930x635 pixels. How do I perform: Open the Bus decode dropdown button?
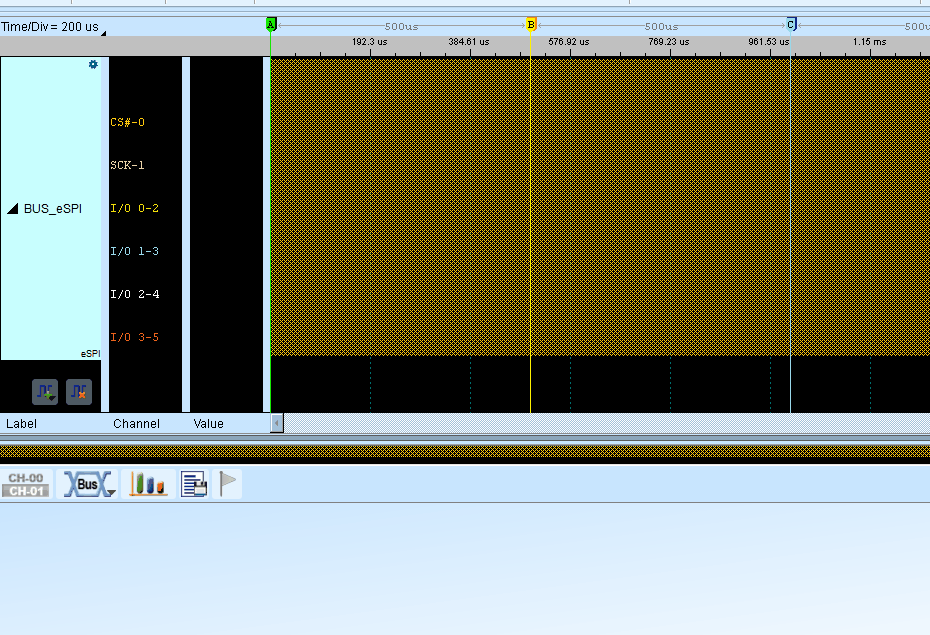90,485
